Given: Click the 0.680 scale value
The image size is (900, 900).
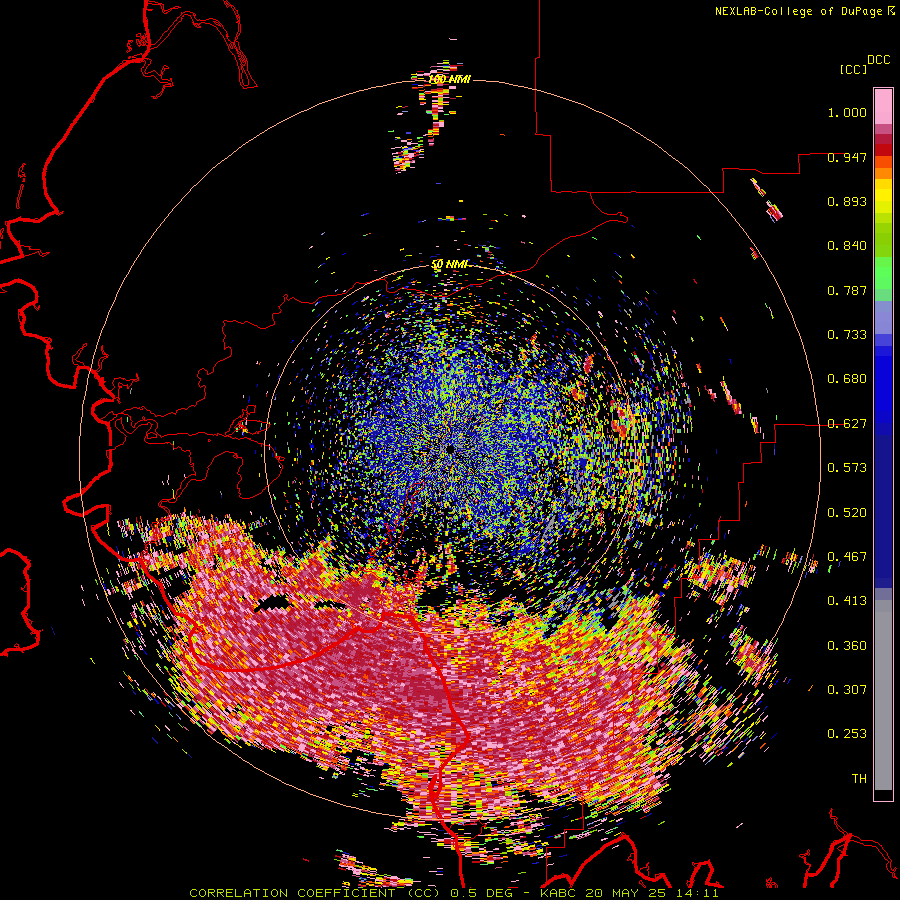Looking at the screenshot, I should 847,379.
